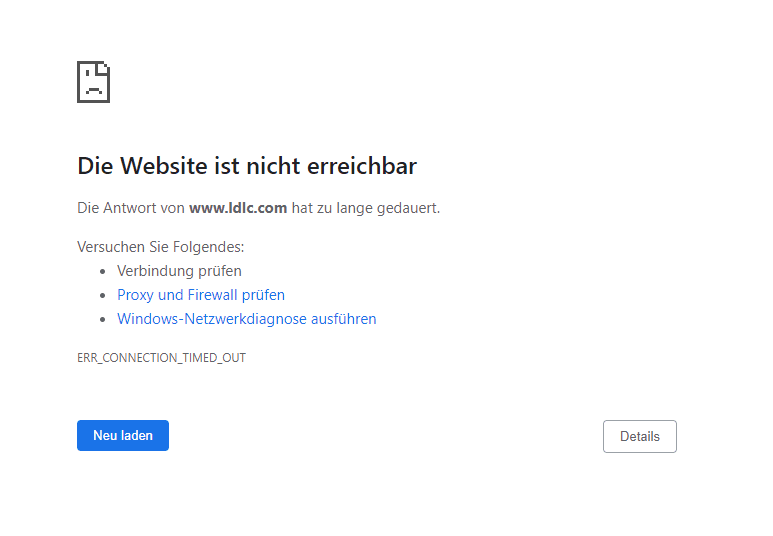Click the sad page error icon
Viewport: 773px width, 536px height.
click(93, 82)
